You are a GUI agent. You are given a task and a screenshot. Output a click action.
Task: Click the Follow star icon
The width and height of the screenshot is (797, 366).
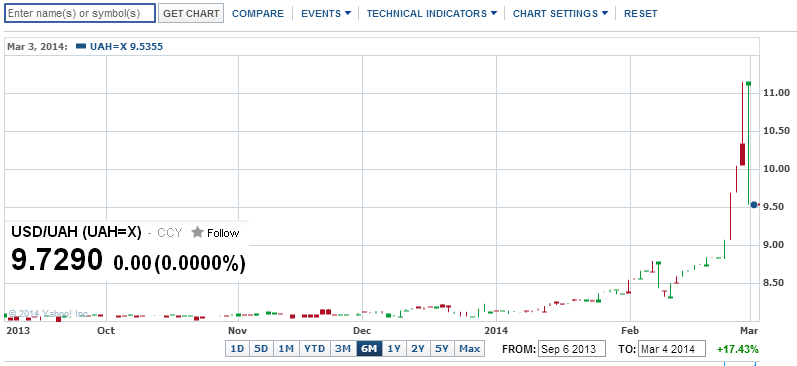[x=197, y=233]
